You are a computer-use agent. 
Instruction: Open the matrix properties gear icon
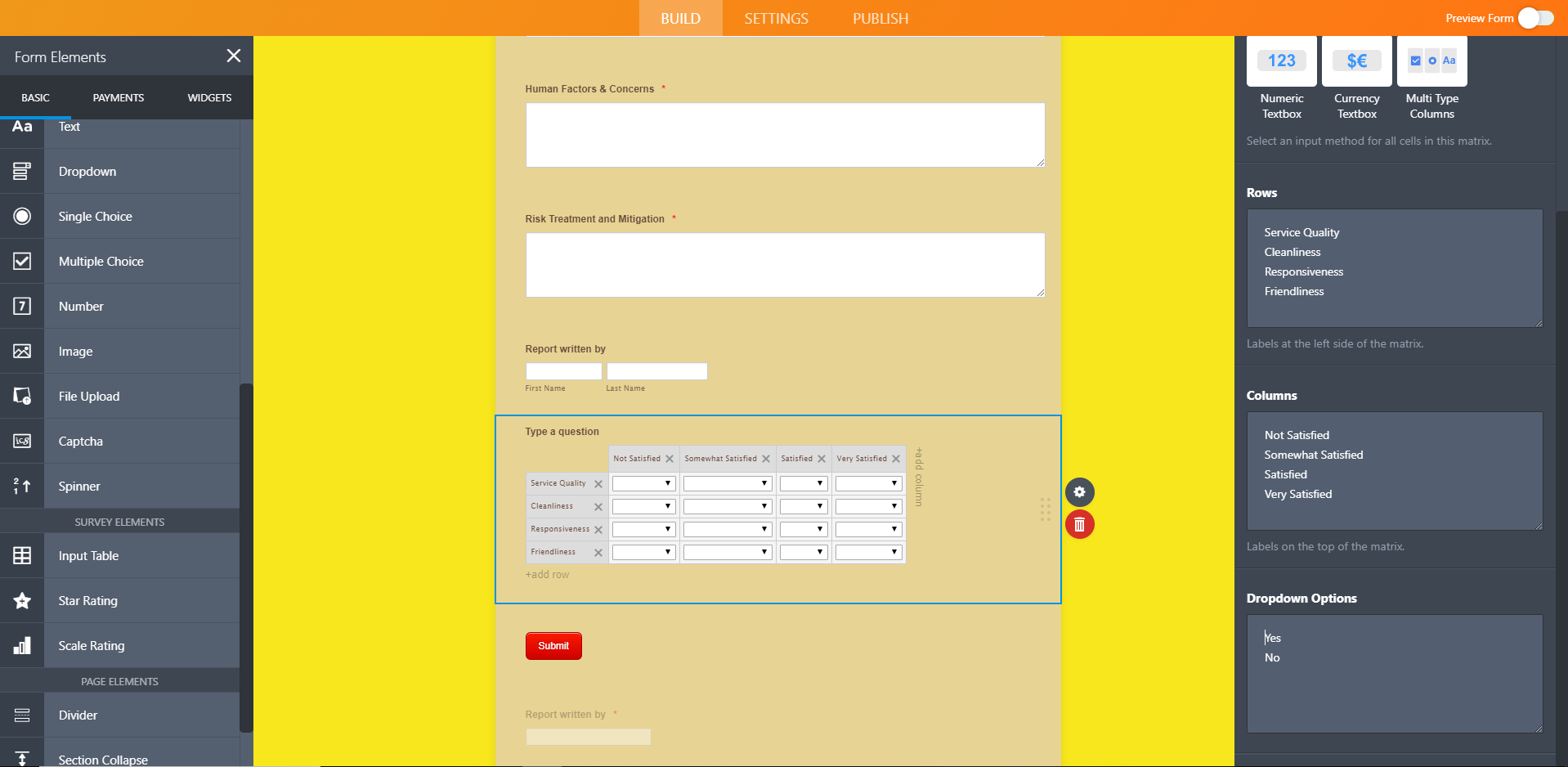(x=1080, y=492)
